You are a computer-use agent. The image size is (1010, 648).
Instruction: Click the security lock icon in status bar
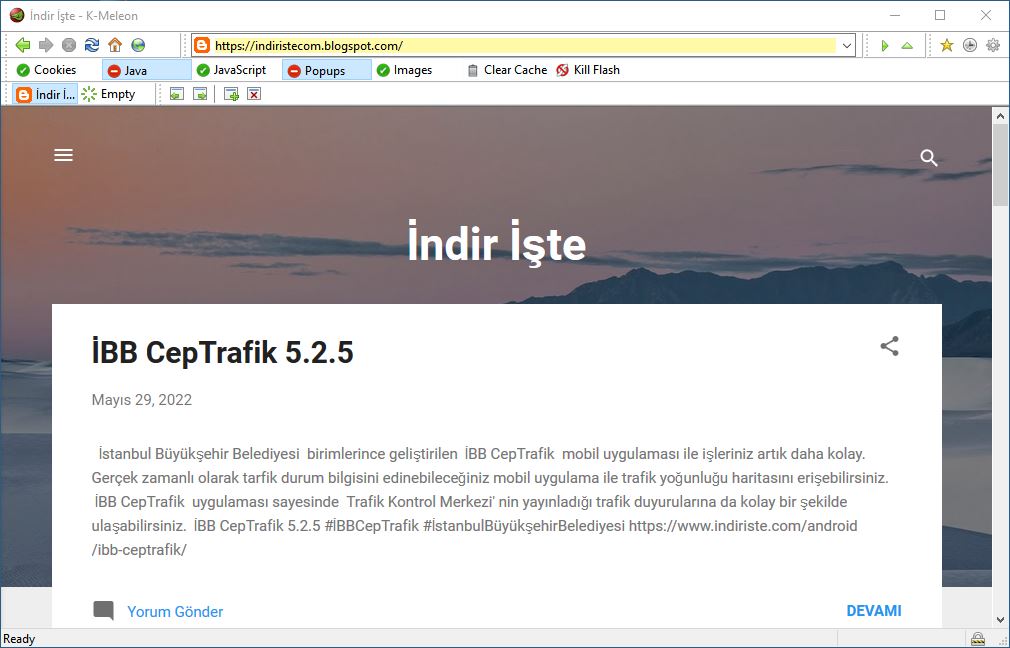click(x=978, y=639)
